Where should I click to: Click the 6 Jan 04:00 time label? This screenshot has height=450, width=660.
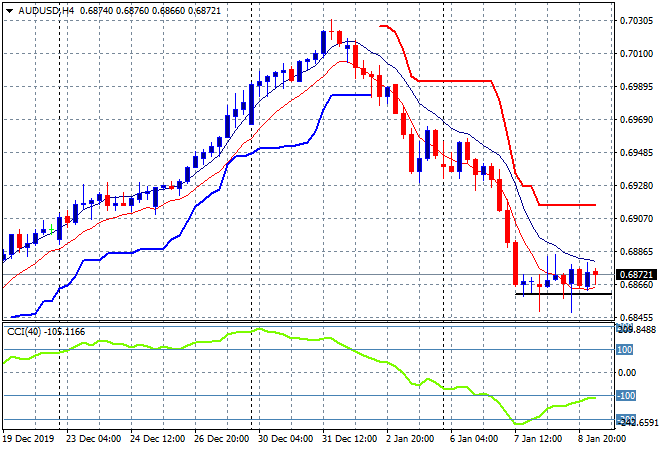point(474,439)
